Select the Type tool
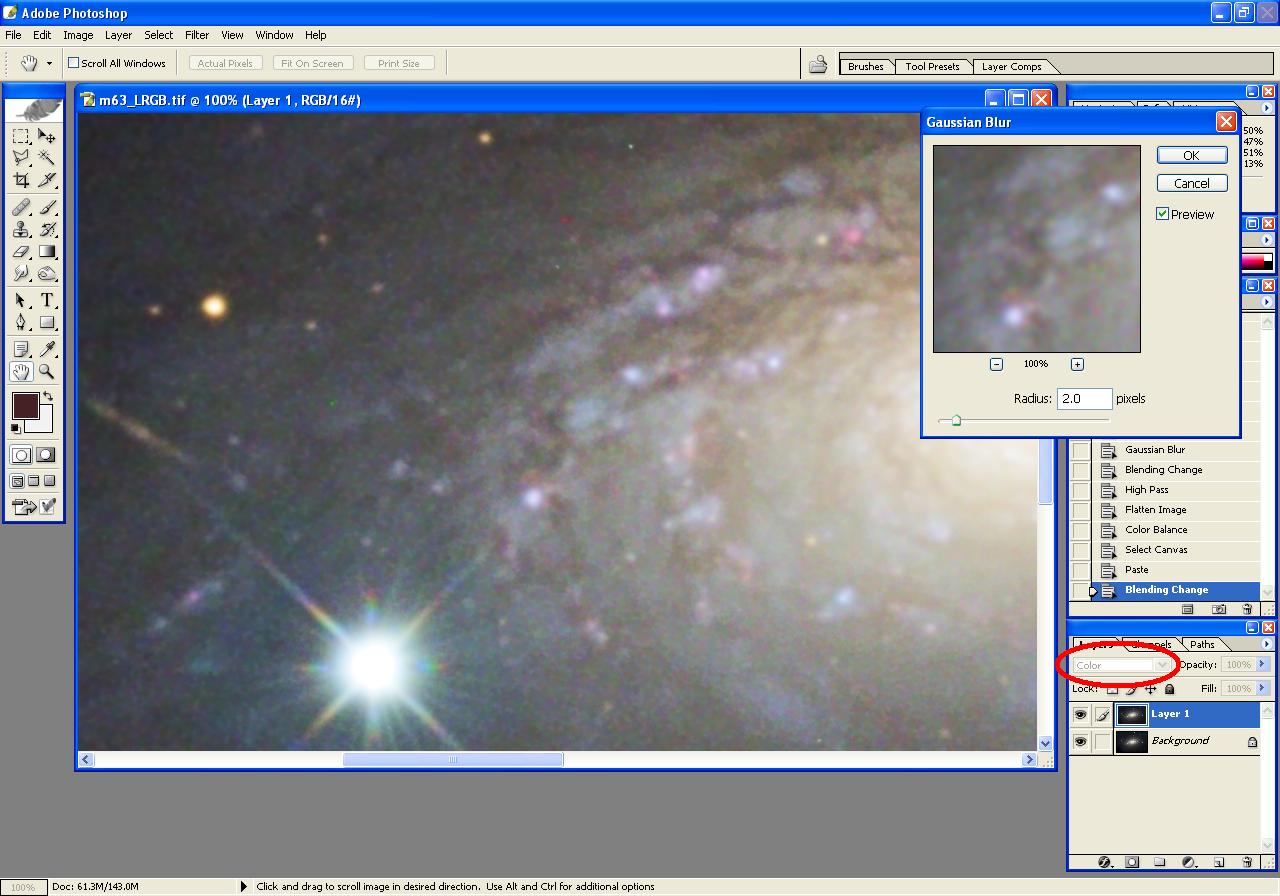The image size is (1280, 896). click(46, 300)
